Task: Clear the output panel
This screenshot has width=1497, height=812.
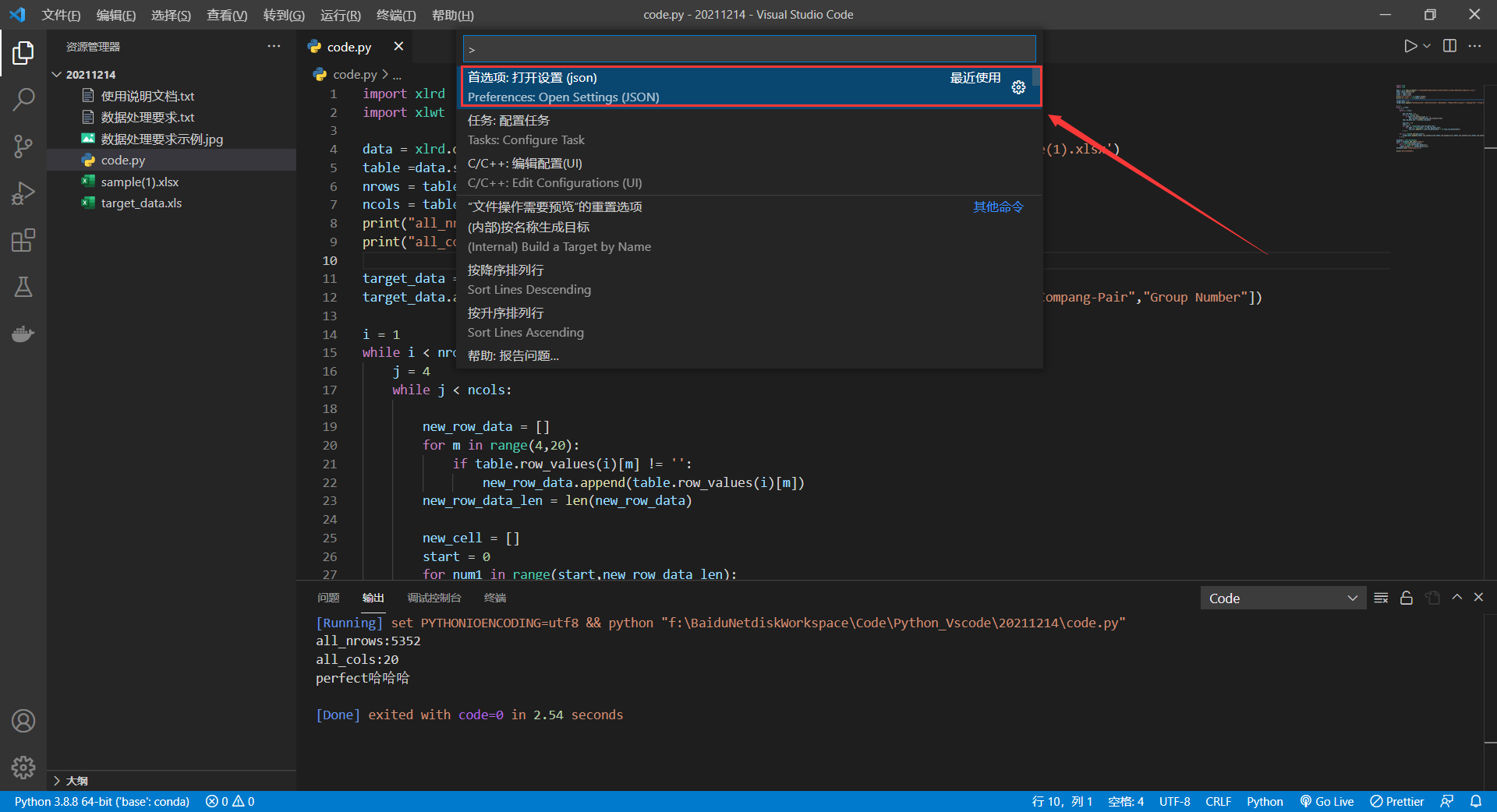Action: tap(1381, 598)
